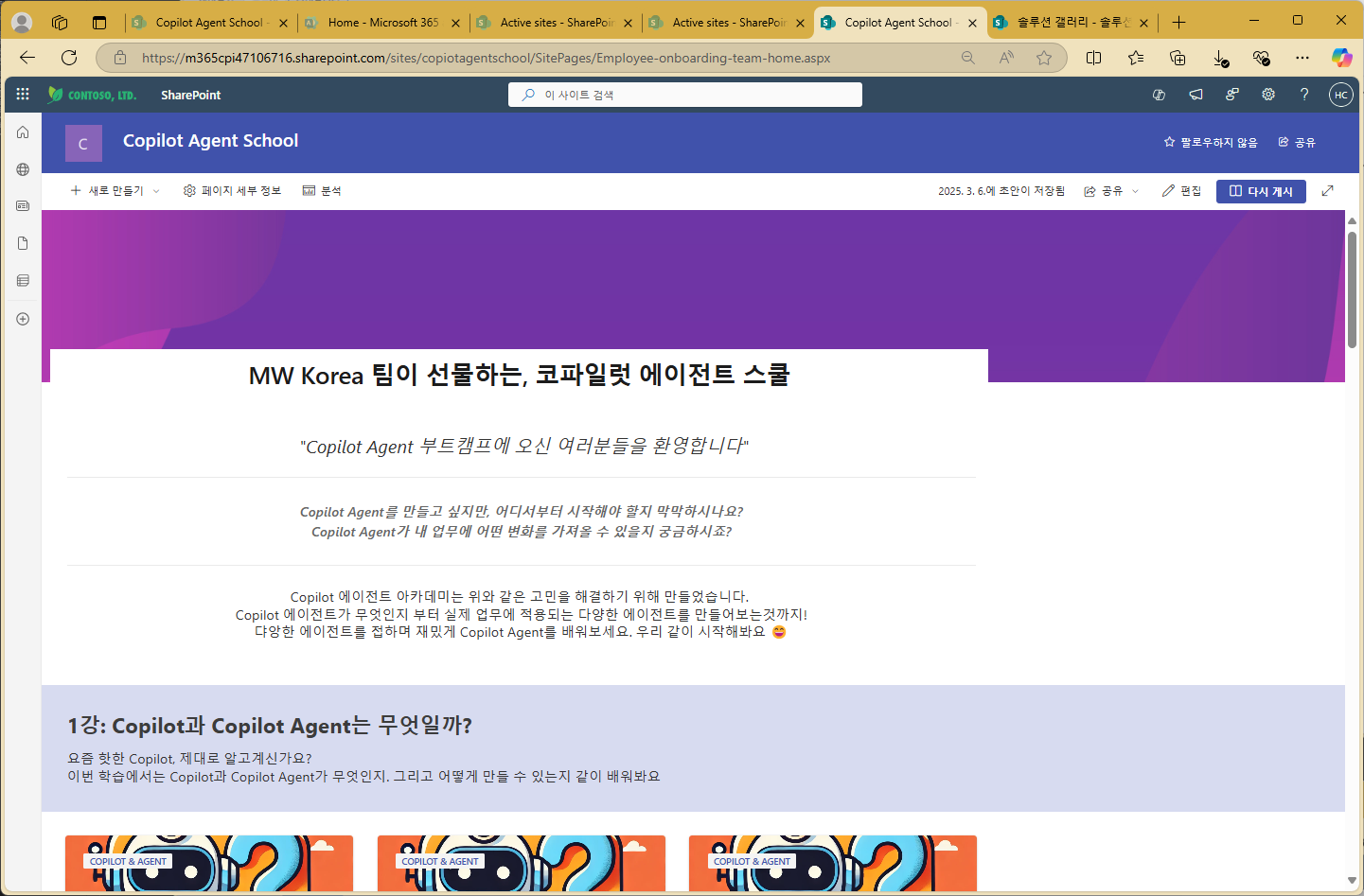Open 페이지 세부 정보 page details
The image size is (1364, 896).
[x=232, y=191]
